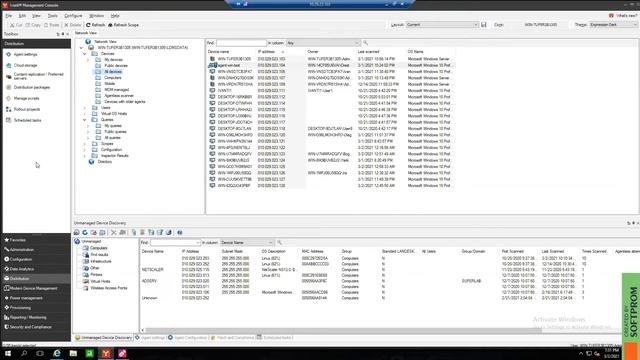Select Wireless Access Points tree item

tap(109, 288)
